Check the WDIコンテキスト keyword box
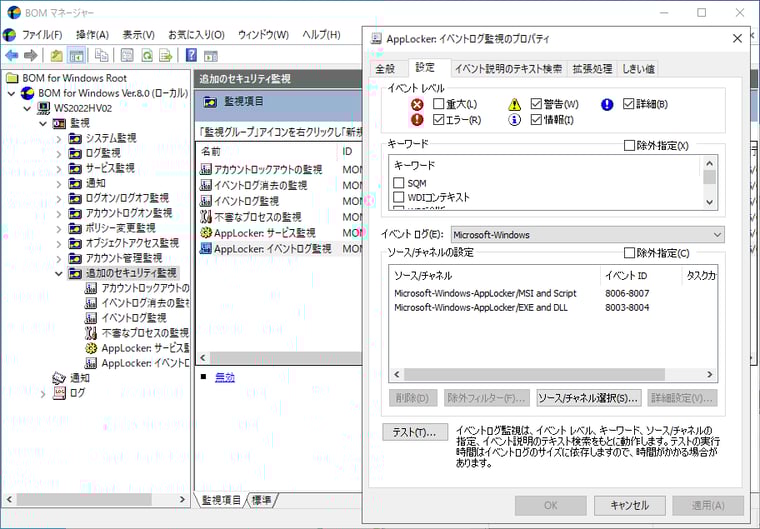Image resolution: width=760 pixels, height=529 pixels. 398,197
